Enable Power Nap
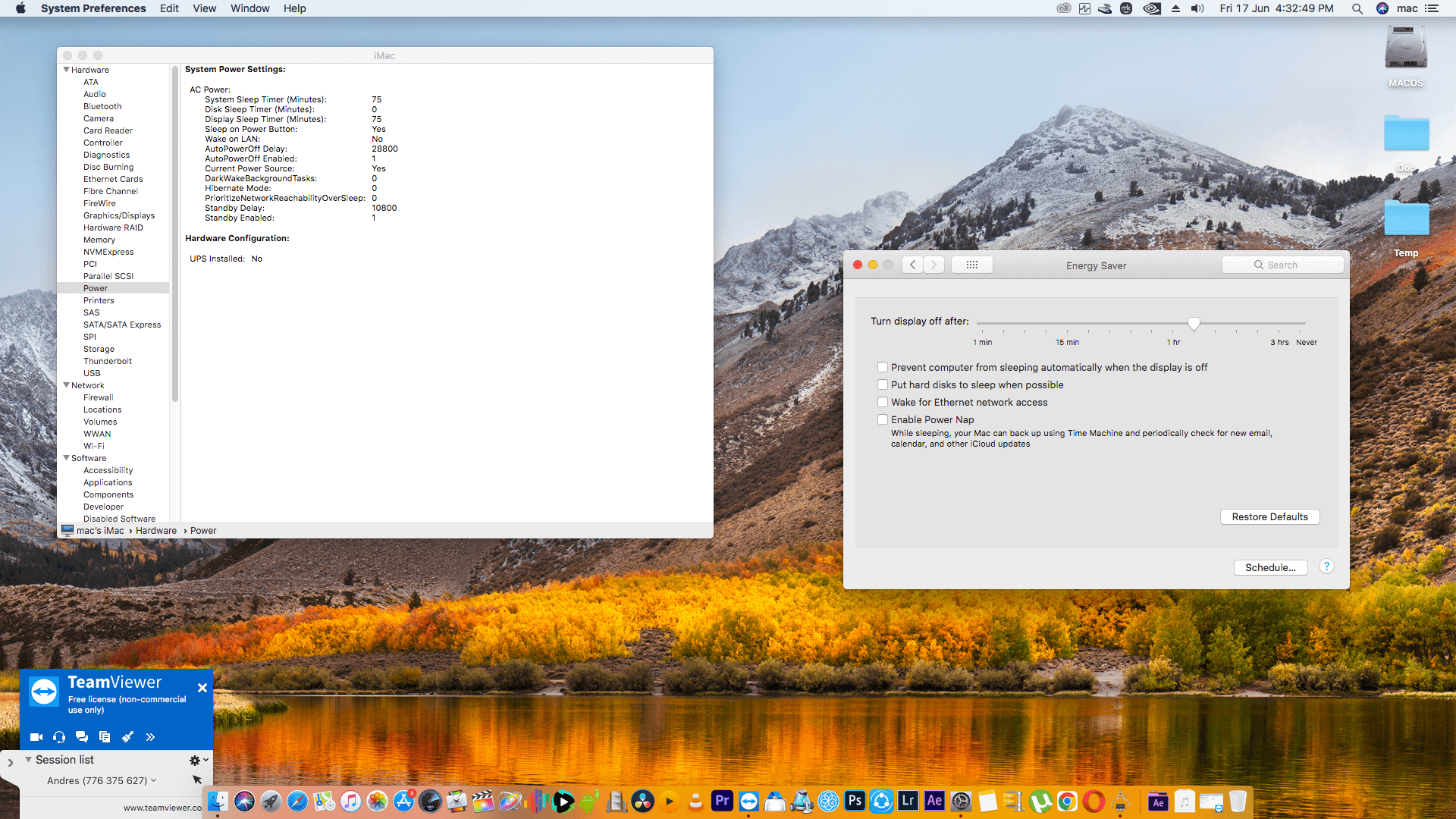 [x=883, y=419]
